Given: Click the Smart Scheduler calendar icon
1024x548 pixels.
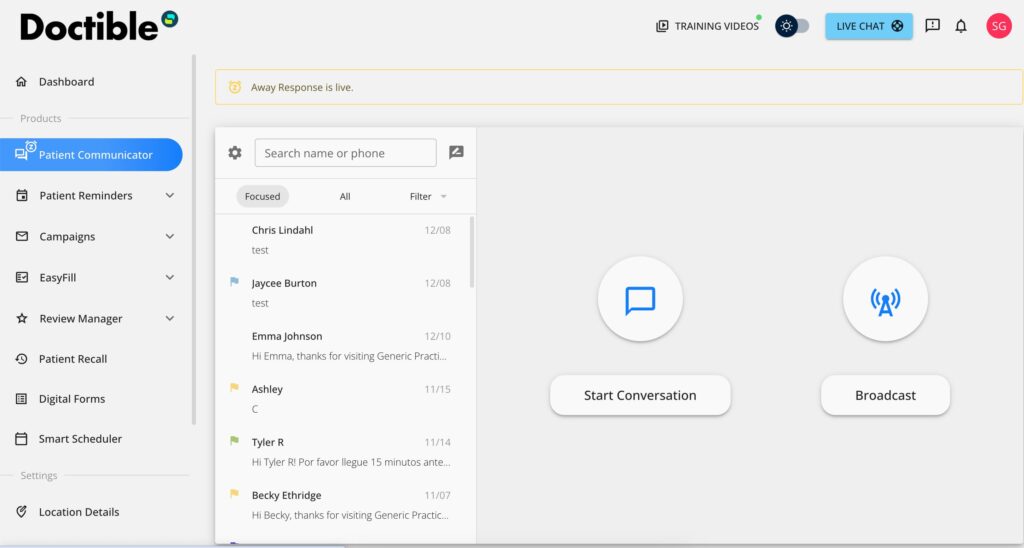Looking at the screenshot, I should coord(22,439).
